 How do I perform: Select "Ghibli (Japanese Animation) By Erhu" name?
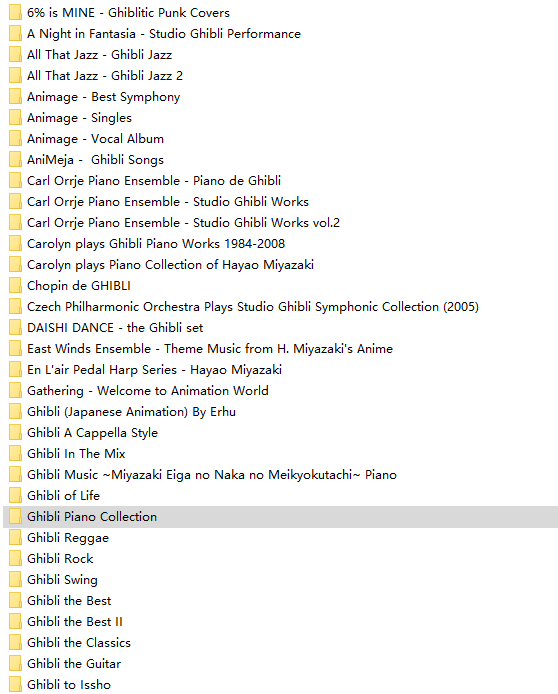tap(131, 412)
